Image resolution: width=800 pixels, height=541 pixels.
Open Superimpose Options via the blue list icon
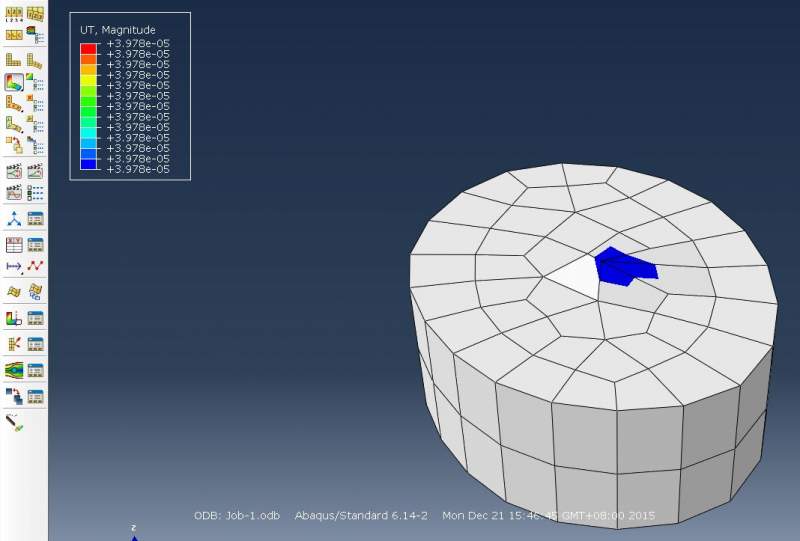point(35,145)
